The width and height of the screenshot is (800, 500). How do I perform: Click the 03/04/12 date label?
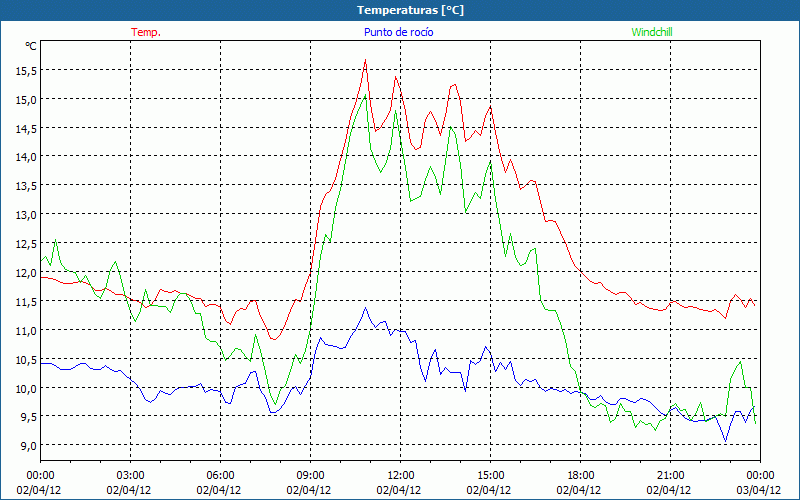[x=759, y=490]
